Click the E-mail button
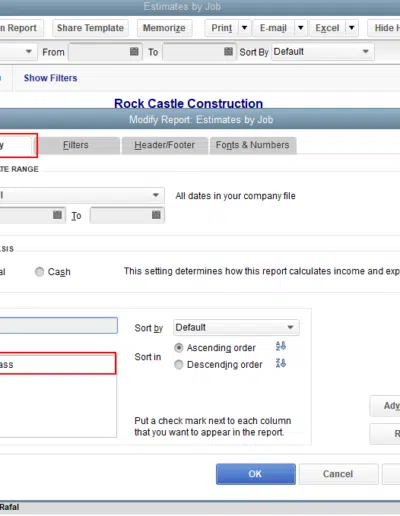The image size is (400, 516). tap(273, 28)
